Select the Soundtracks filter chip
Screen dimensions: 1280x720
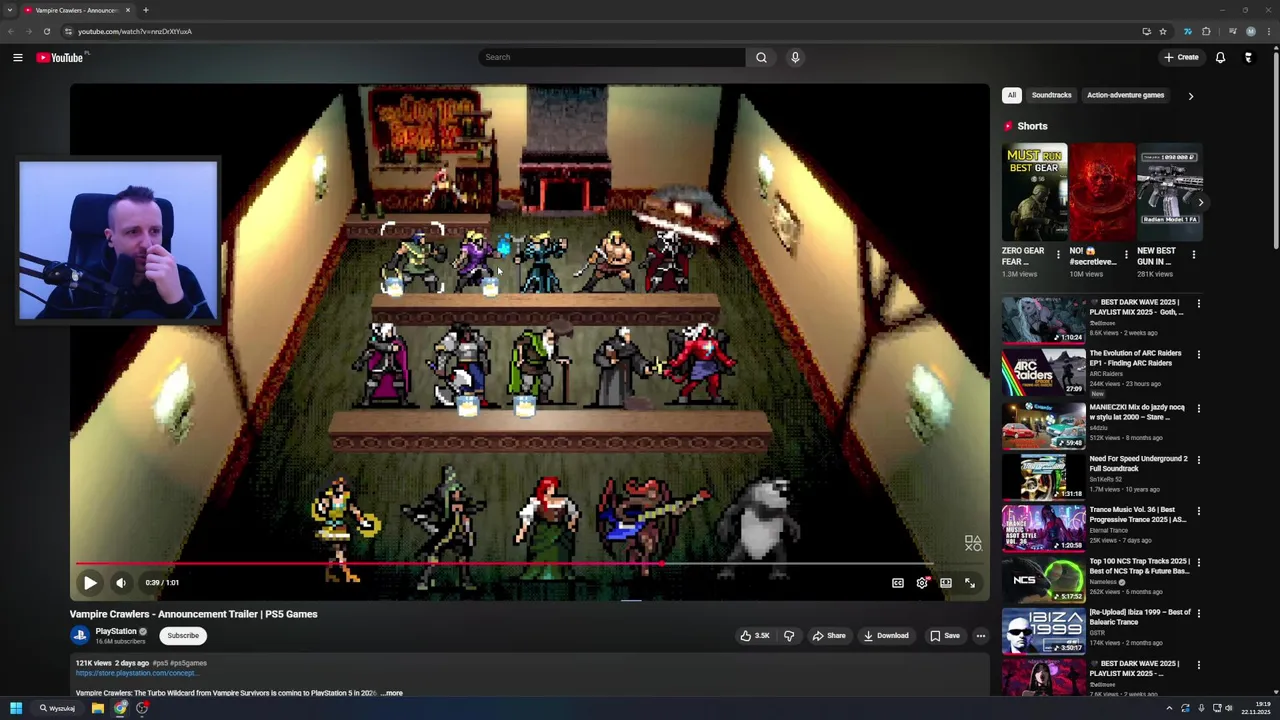1051,95
